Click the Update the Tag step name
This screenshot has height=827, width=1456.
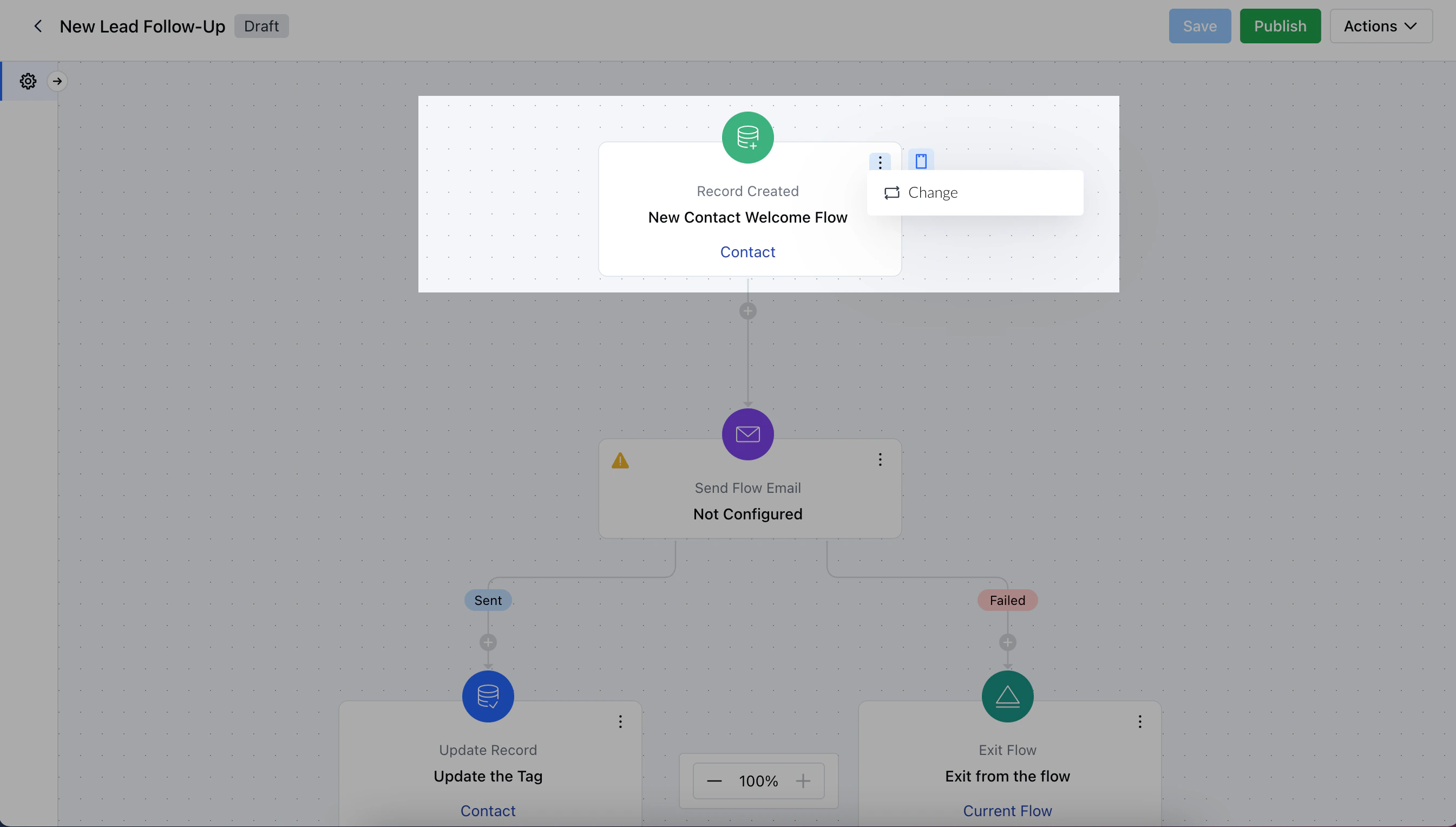[x=488, y=776]
